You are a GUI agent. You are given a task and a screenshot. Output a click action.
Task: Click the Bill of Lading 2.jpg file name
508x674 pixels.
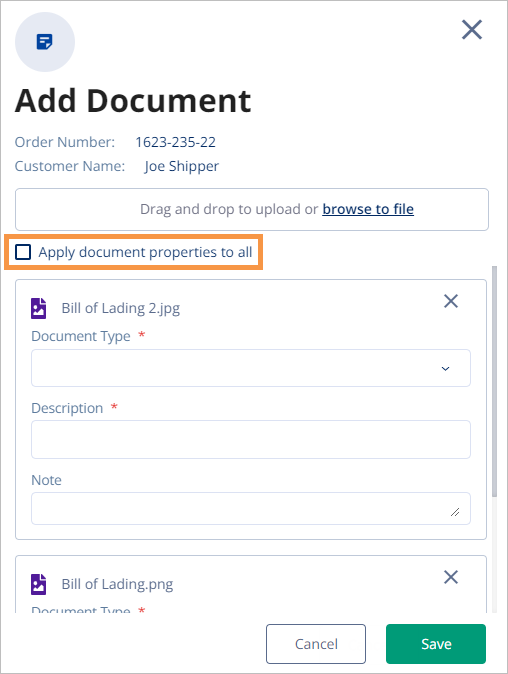[121, 308]
